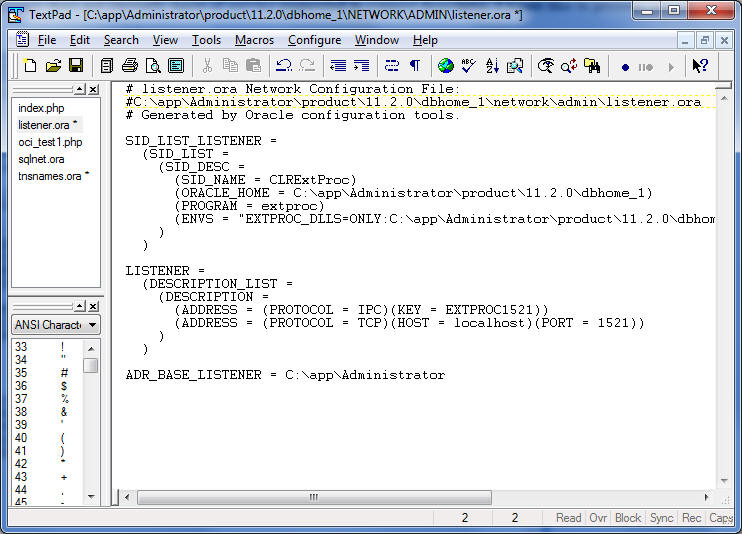Open Manage Files document icon
The height and width of the screenshot is (534, 742).
107,65
